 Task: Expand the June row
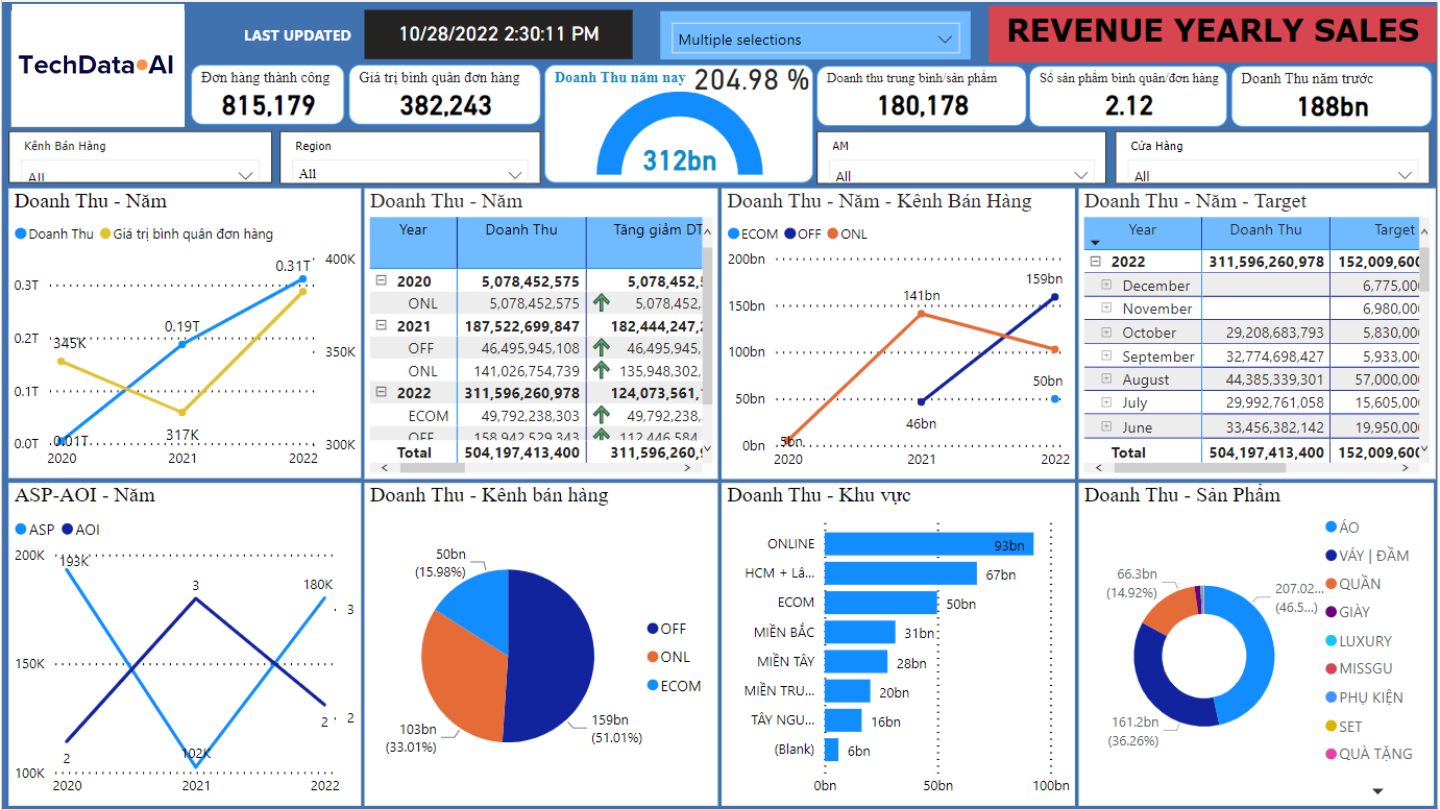pos(1107,427)
